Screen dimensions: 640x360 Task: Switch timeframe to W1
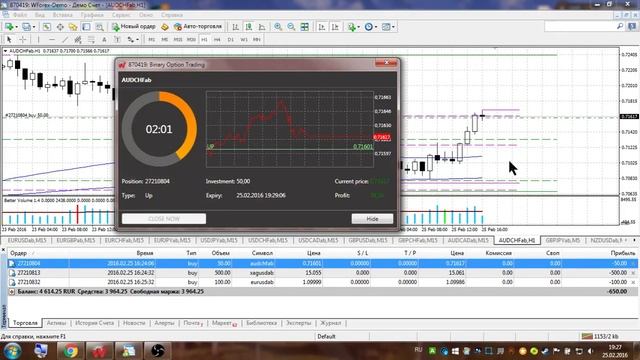point(244,40)
